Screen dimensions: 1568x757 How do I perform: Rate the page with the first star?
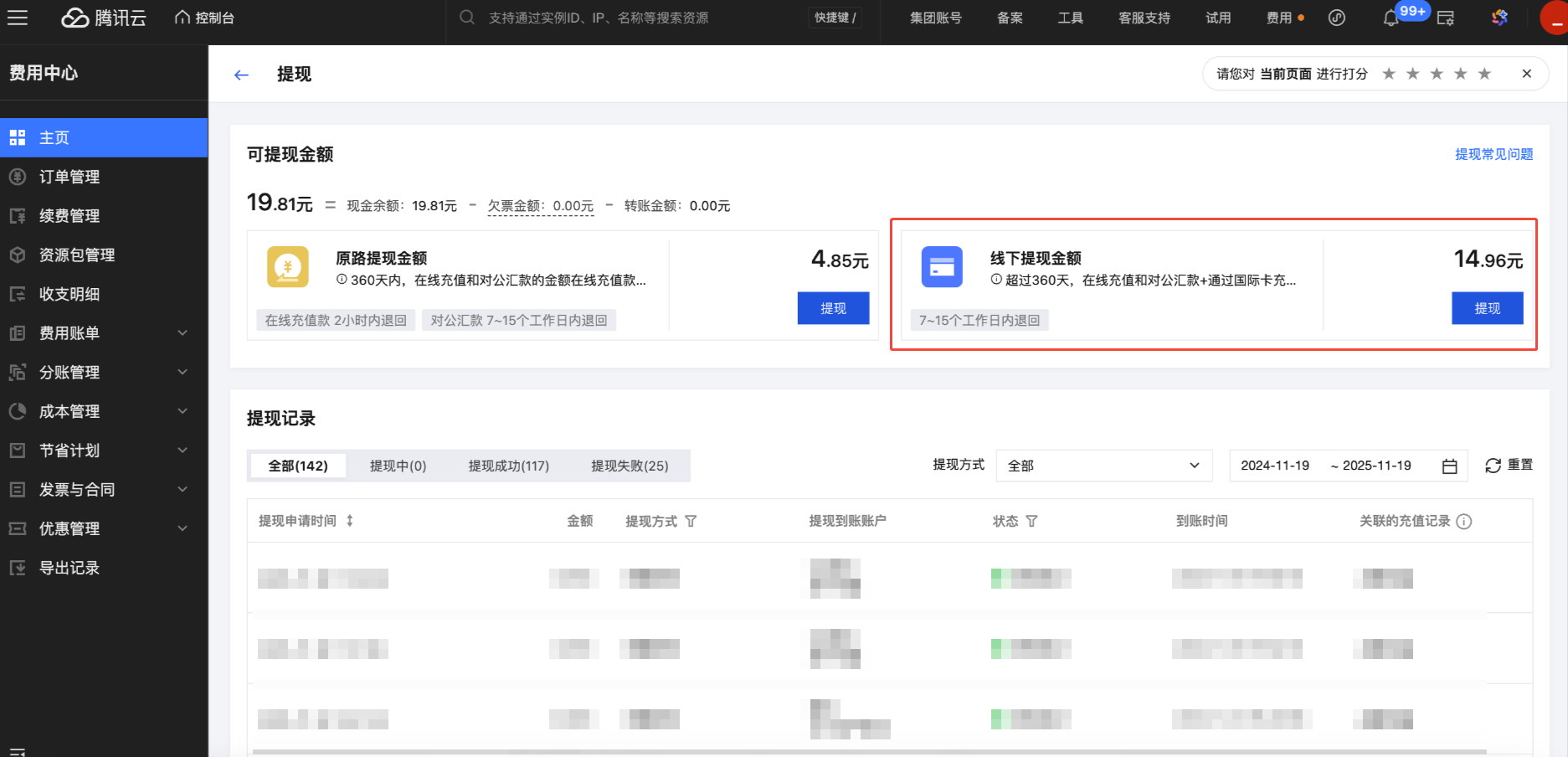tap(1389, 74)
